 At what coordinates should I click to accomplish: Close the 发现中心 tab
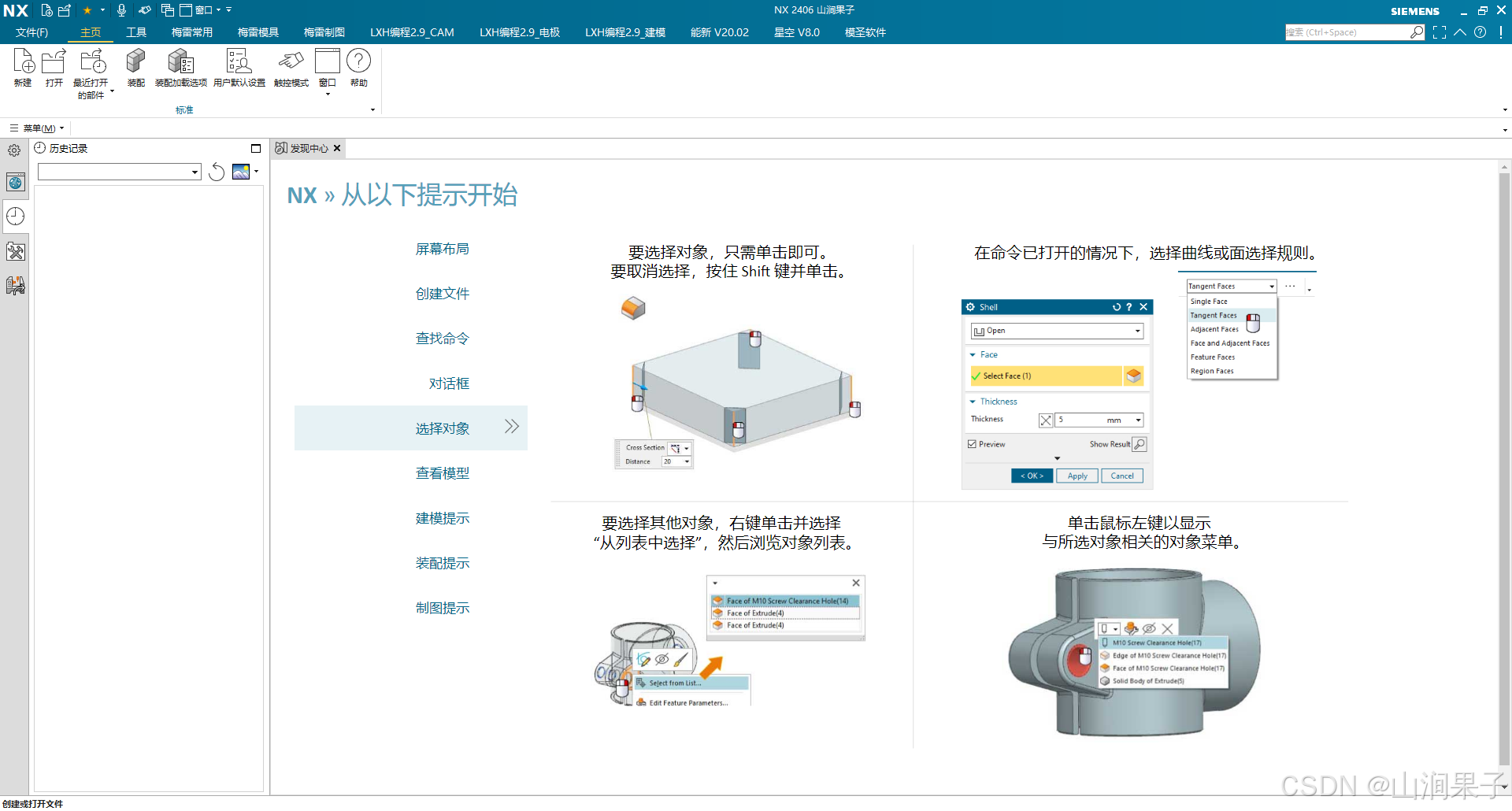[337, 148]
